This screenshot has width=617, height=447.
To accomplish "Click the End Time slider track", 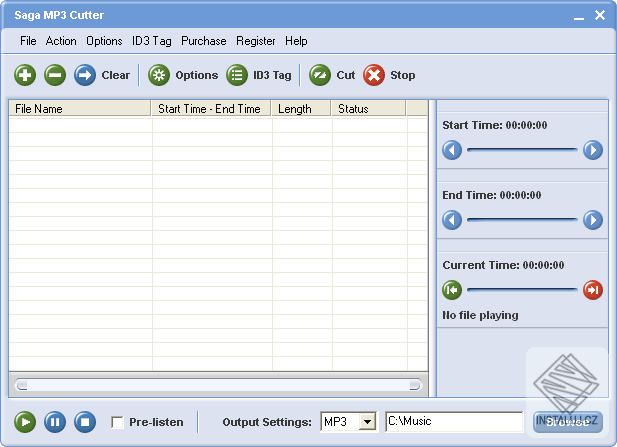I will [522, 220].
